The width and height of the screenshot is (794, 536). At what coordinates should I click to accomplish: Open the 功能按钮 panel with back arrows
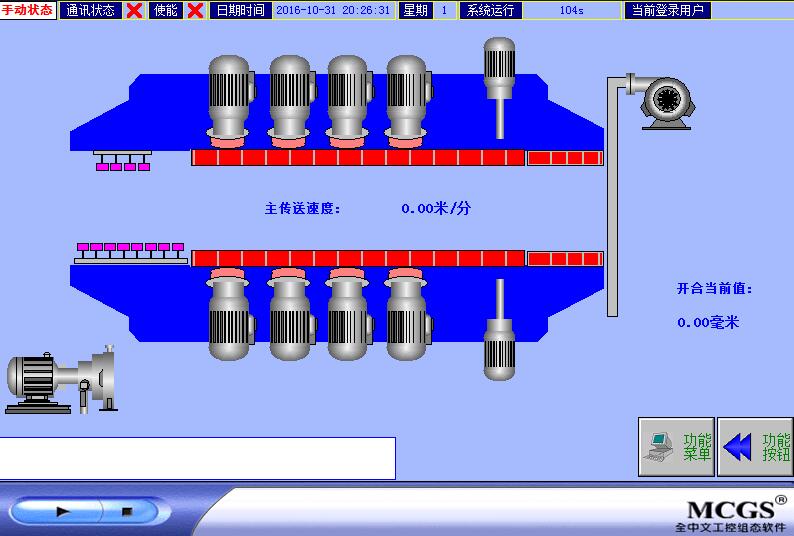pyautogui.click(x=755, y=447)
